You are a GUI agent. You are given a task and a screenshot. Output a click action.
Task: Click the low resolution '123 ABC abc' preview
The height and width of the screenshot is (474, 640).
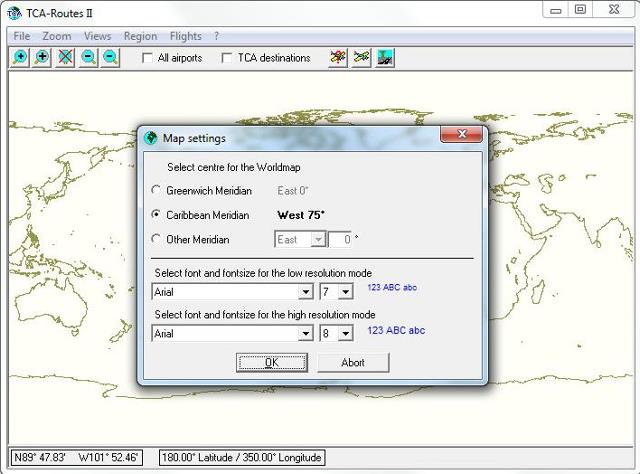[x=392, y=287]
